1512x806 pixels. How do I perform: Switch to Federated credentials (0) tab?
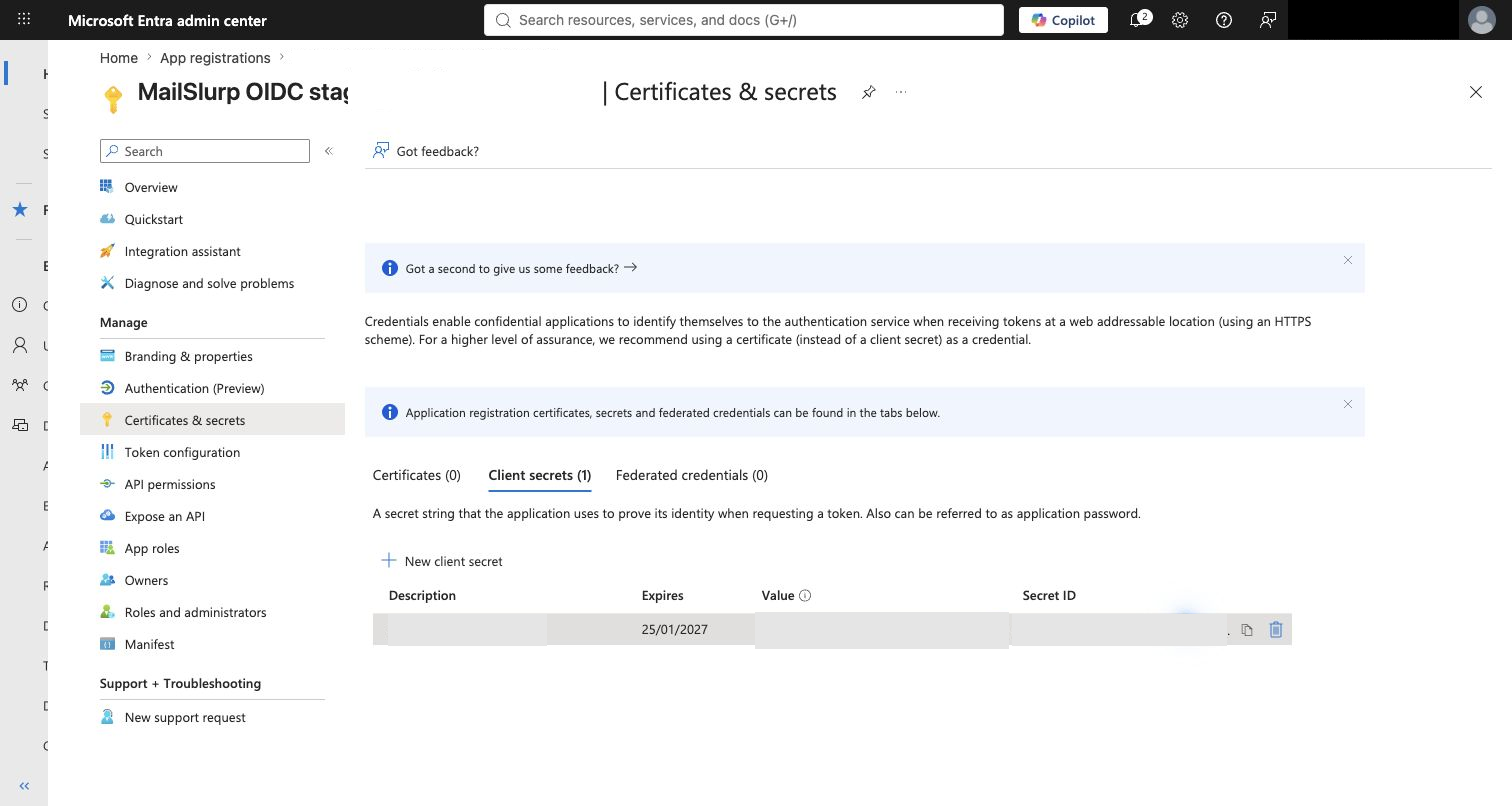point(692,475)
